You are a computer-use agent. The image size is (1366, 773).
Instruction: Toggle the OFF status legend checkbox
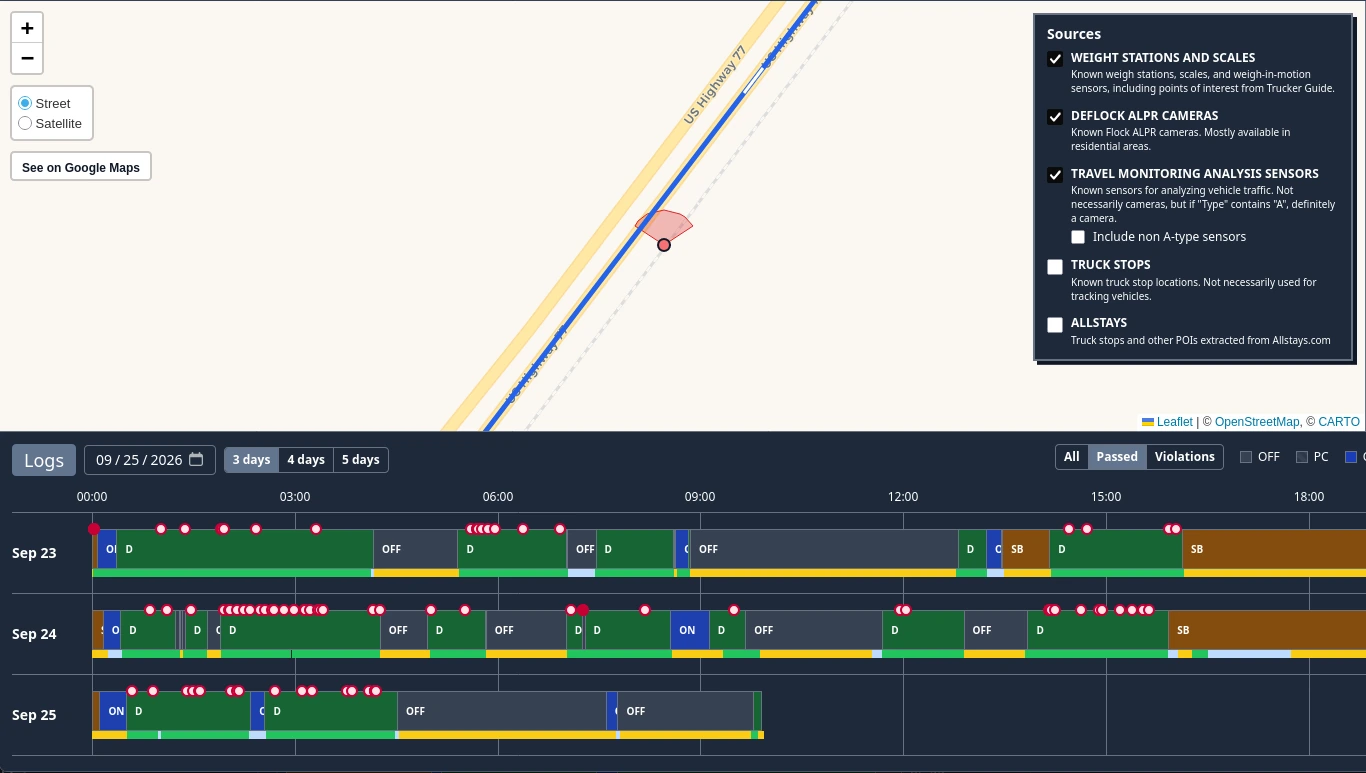[1246, 457]
